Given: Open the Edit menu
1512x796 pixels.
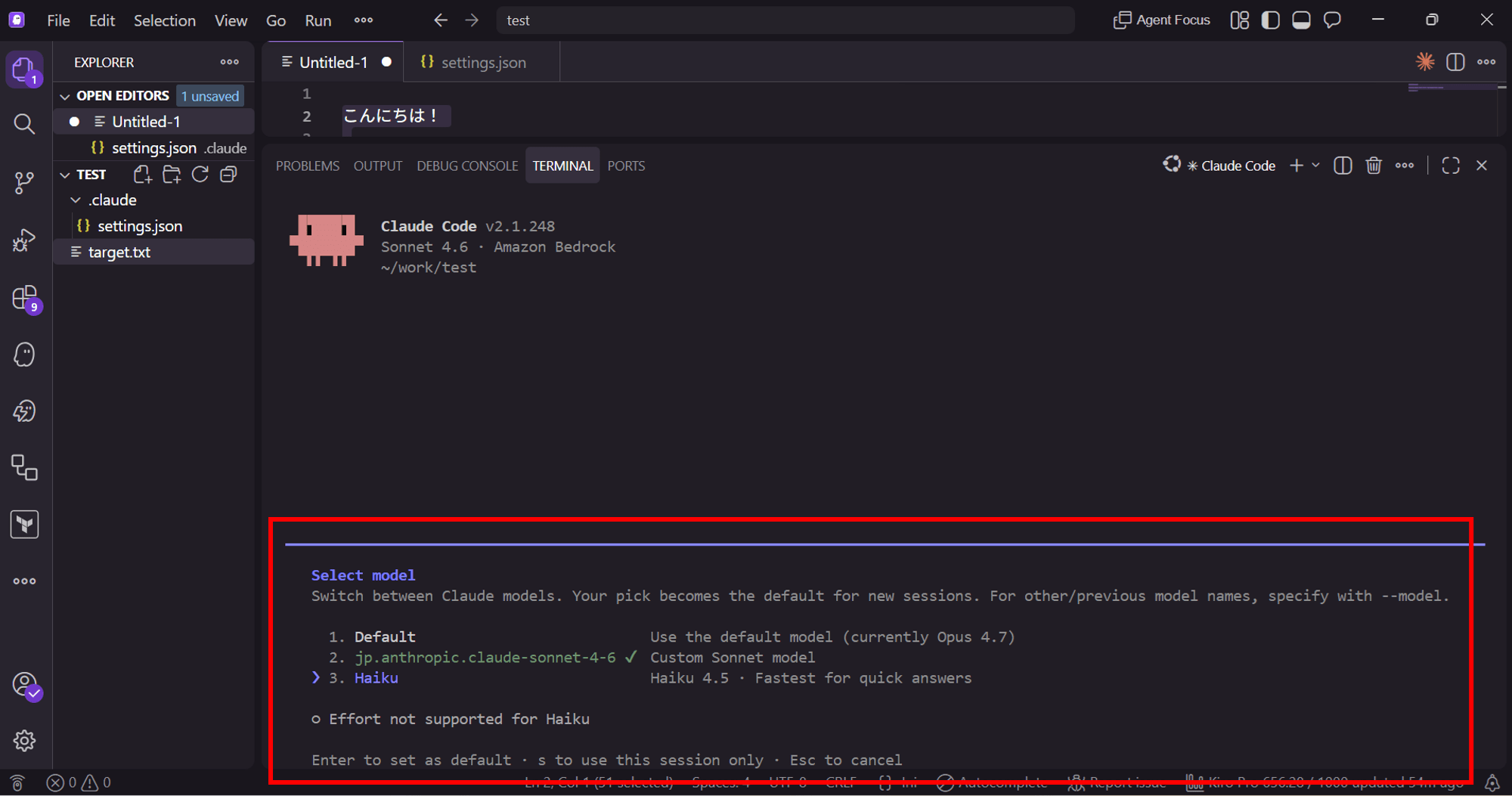Looking at the screenshot, I should pos(101,20).
